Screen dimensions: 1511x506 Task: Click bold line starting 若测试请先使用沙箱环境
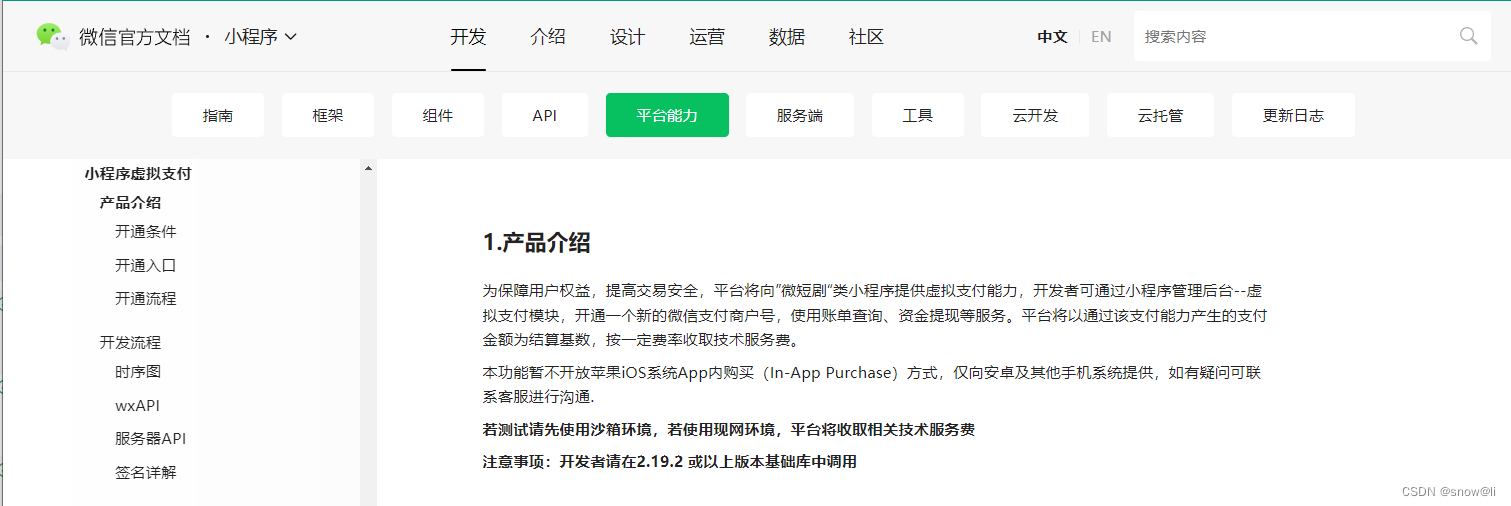(728, 429)
